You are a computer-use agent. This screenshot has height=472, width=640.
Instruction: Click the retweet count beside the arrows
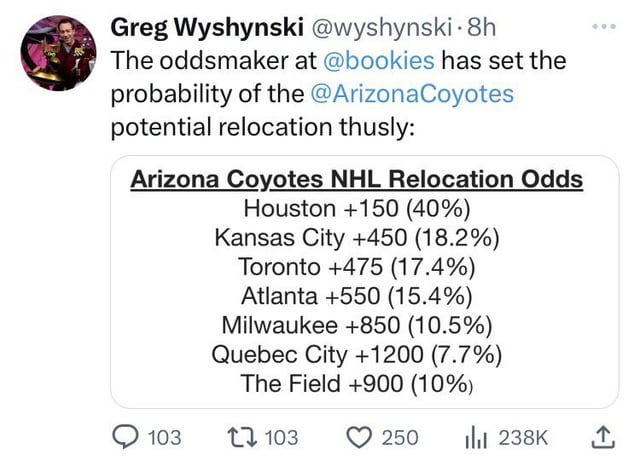[282, 437]
